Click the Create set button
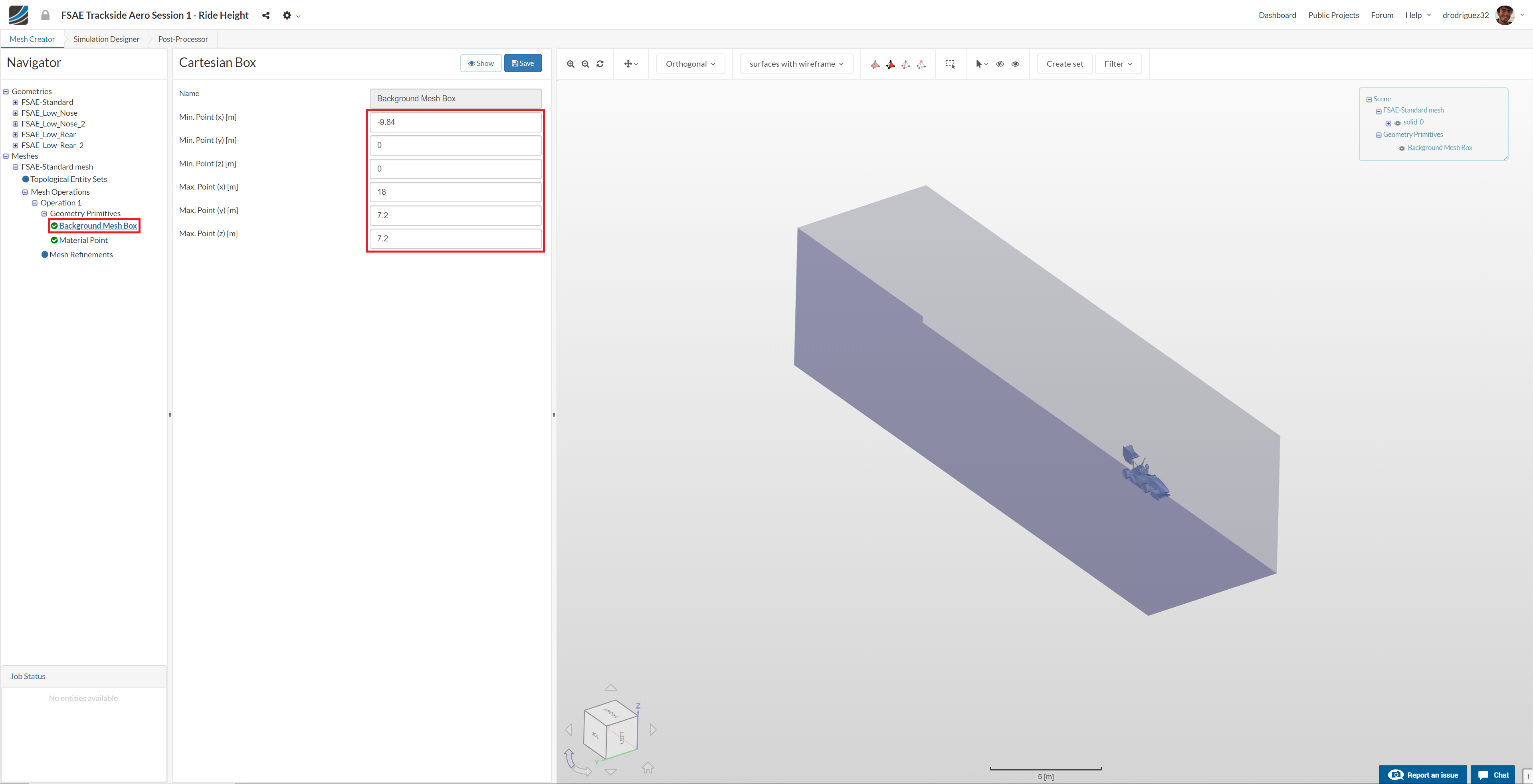Viewport: 1533px width, 784px height. pyautogui.click(x=1064, y=64)
